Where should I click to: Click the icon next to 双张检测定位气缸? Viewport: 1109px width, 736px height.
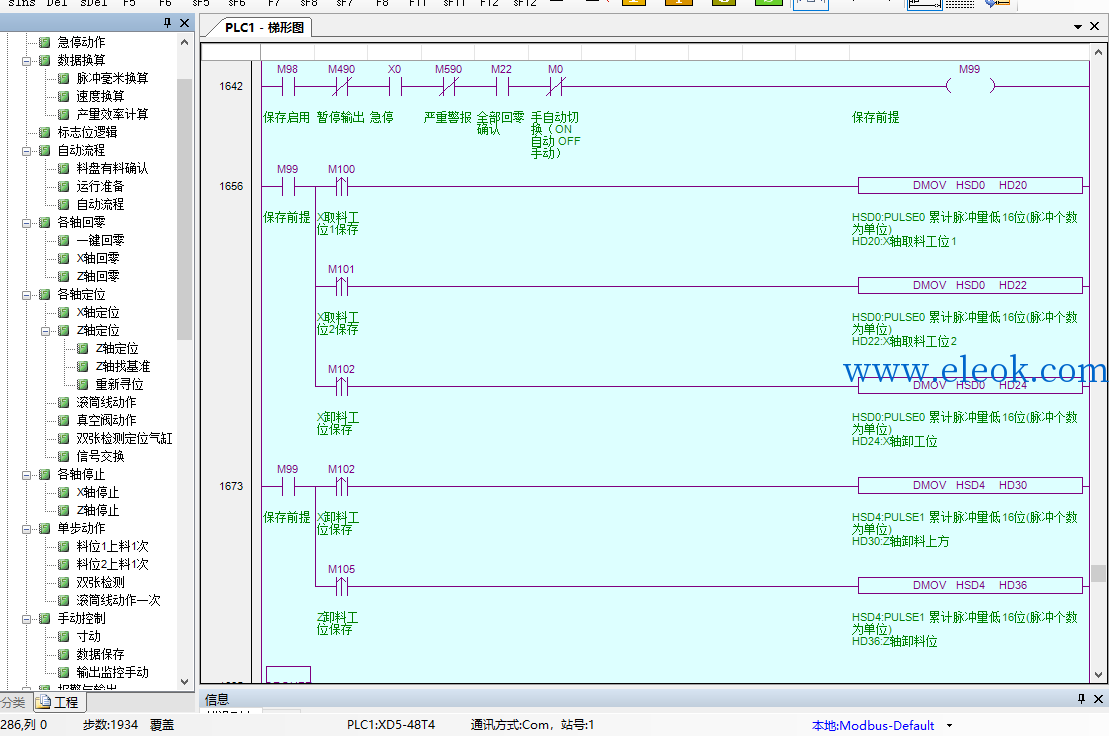64,438
